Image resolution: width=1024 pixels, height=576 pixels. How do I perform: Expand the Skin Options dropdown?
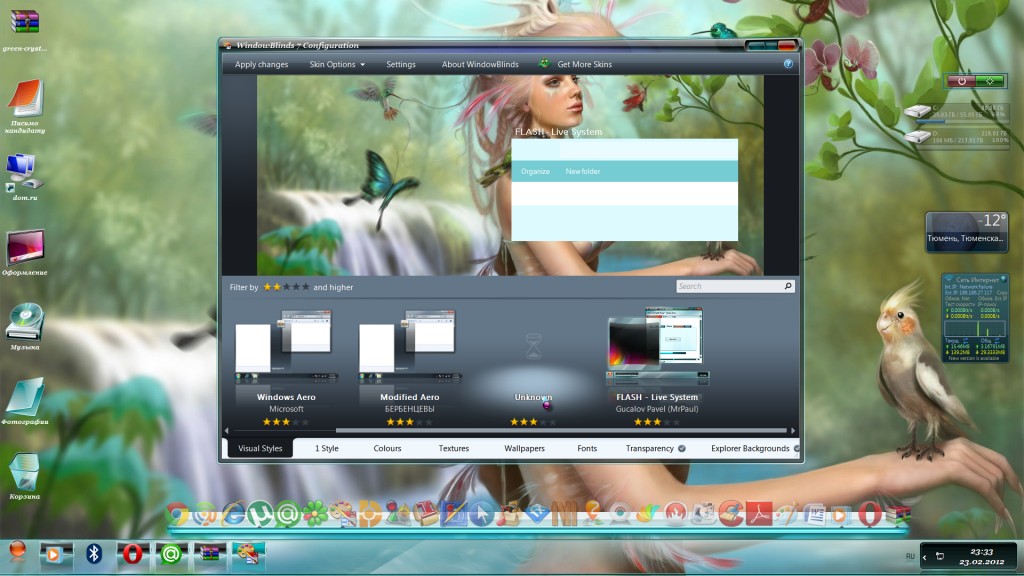pos(337,65)
